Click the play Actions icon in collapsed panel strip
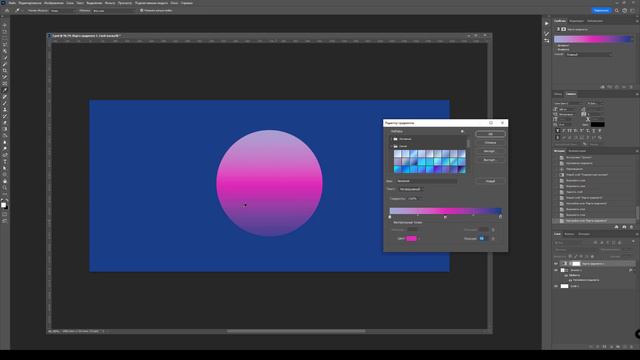This screenshot has height=360, width=640. (547, 23)
